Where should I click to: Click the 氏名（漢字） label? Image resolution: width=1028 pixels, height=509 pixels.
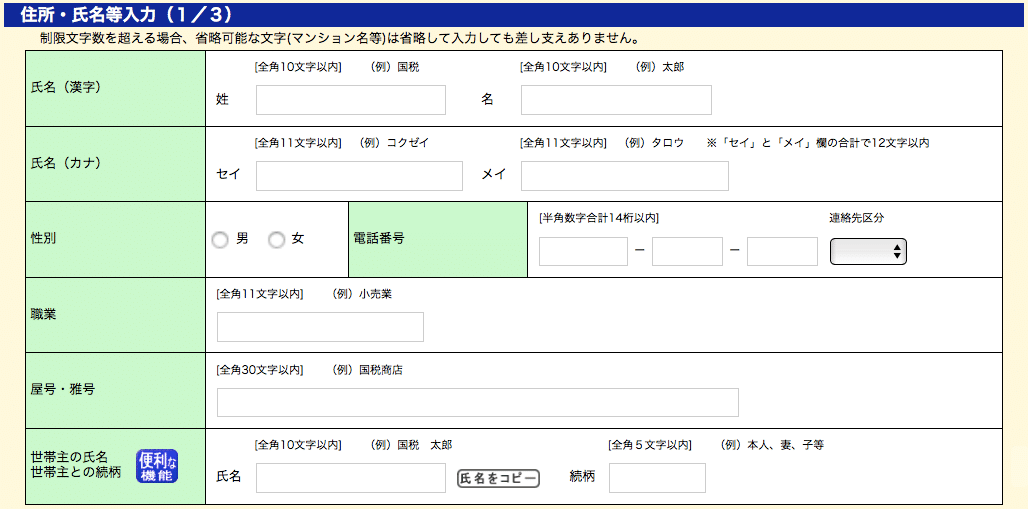[66, 87]
